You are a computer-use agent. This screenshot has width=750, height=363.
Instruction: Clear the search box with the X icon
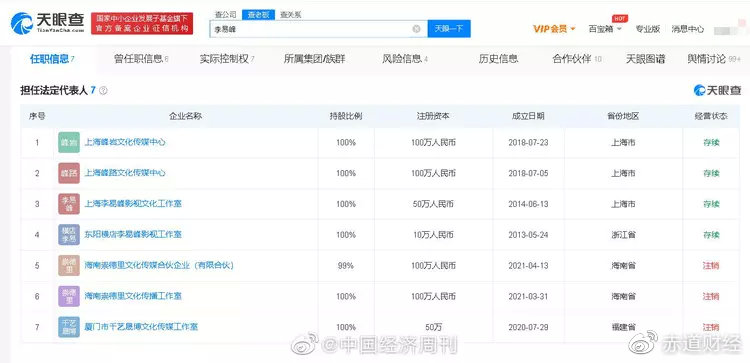pyautogui.click(x=416, y=29)
